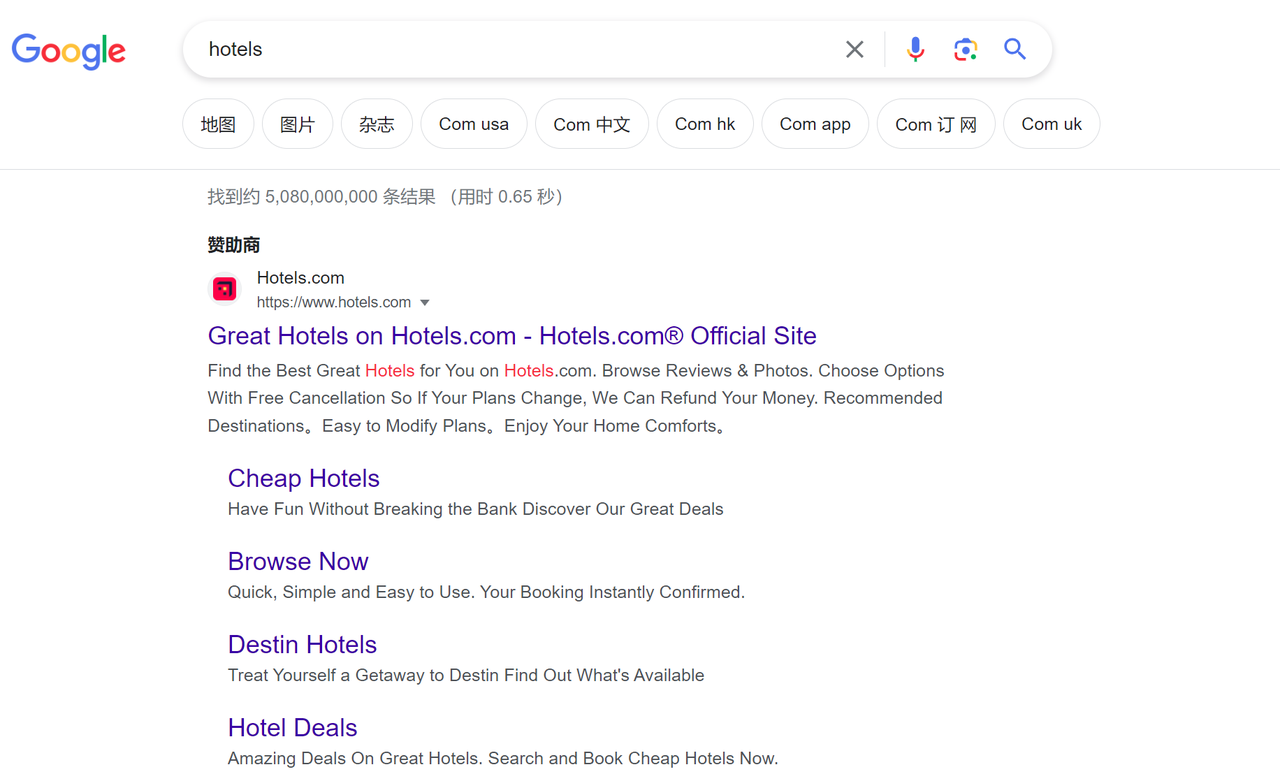Select the 地图 search filter

coord(217,123)
